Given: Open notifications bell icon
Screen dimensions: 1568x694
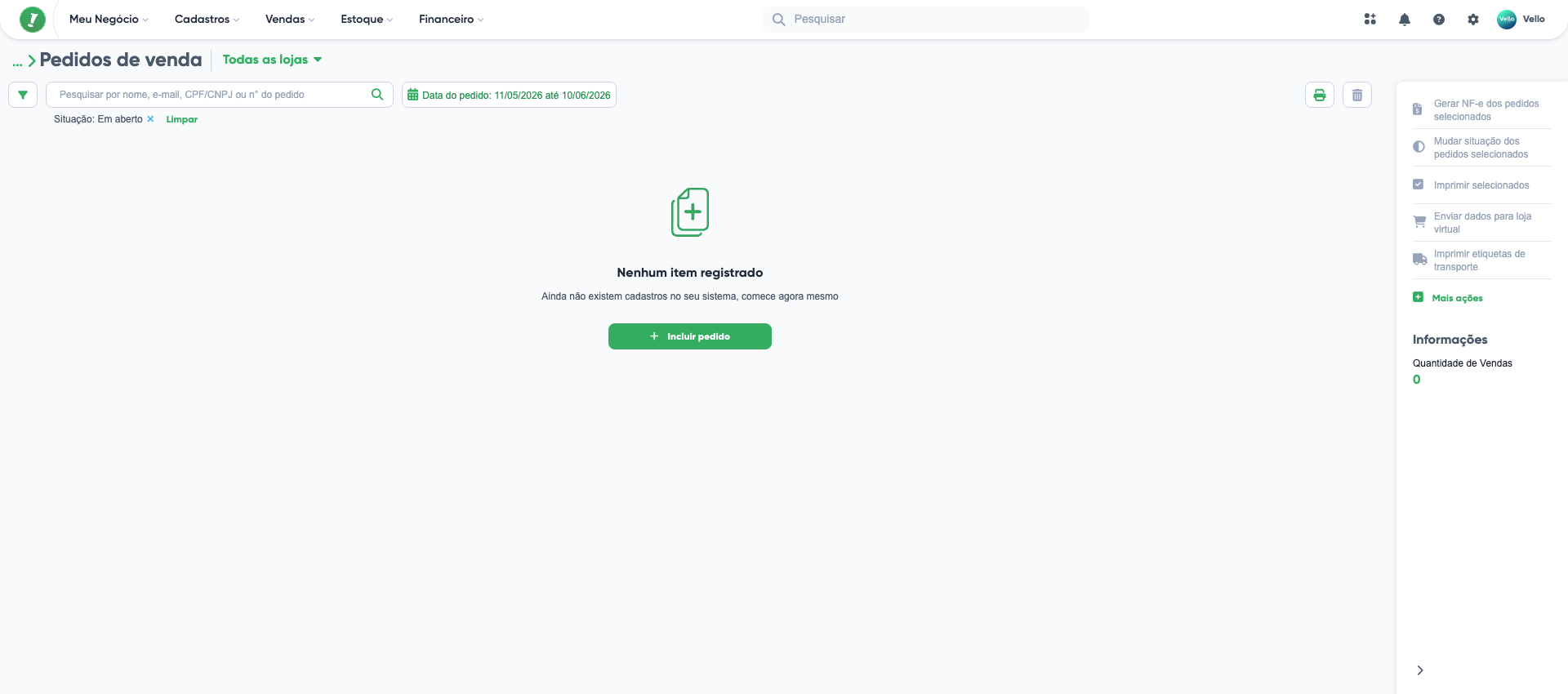Looking at the screenshot, I should click(1405, 19).
